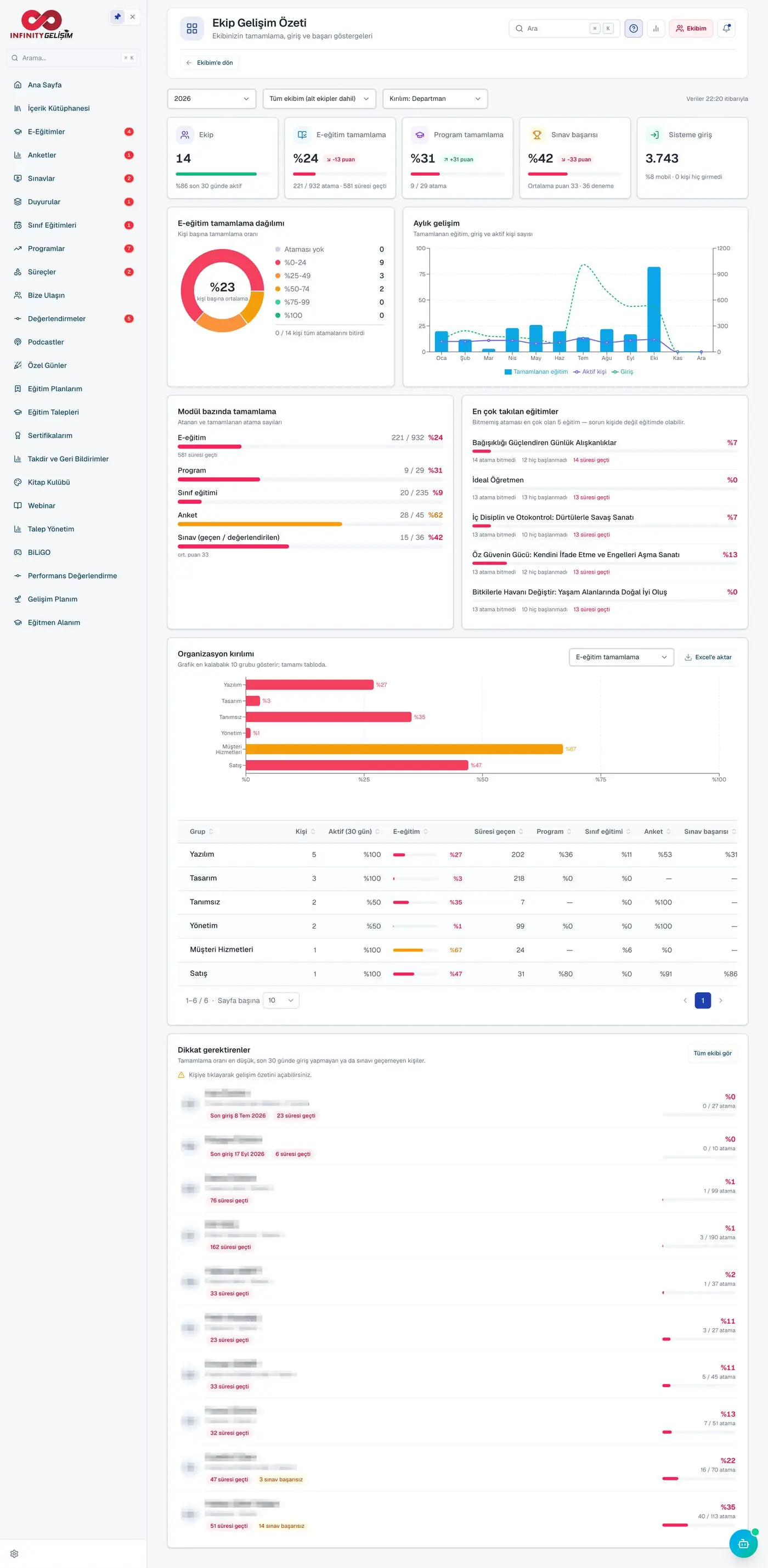The height and width of the screenshot is (1568, 768).
Task: Click the Ekibim'e dön back button
Action: (x=210, y=63)
